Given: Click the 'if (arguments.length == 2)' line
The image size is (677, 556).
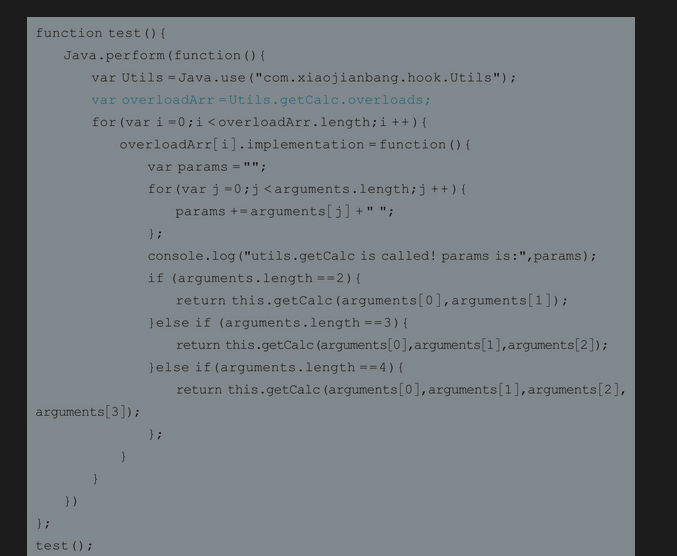Looking at the screenshot, I should coord(254,278).
